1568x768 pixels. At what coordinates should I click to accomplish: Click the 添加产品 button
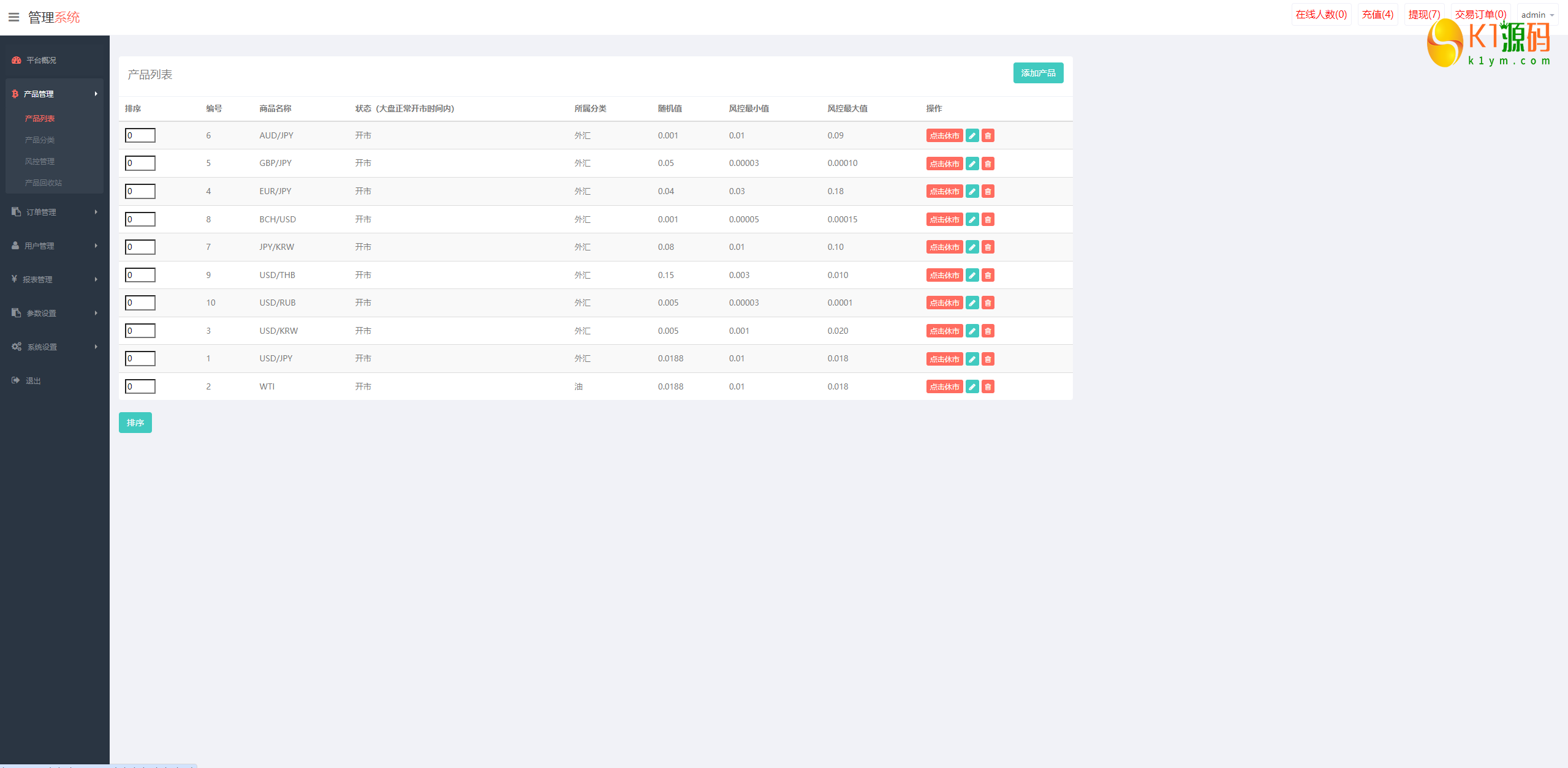pos(1038,73)
